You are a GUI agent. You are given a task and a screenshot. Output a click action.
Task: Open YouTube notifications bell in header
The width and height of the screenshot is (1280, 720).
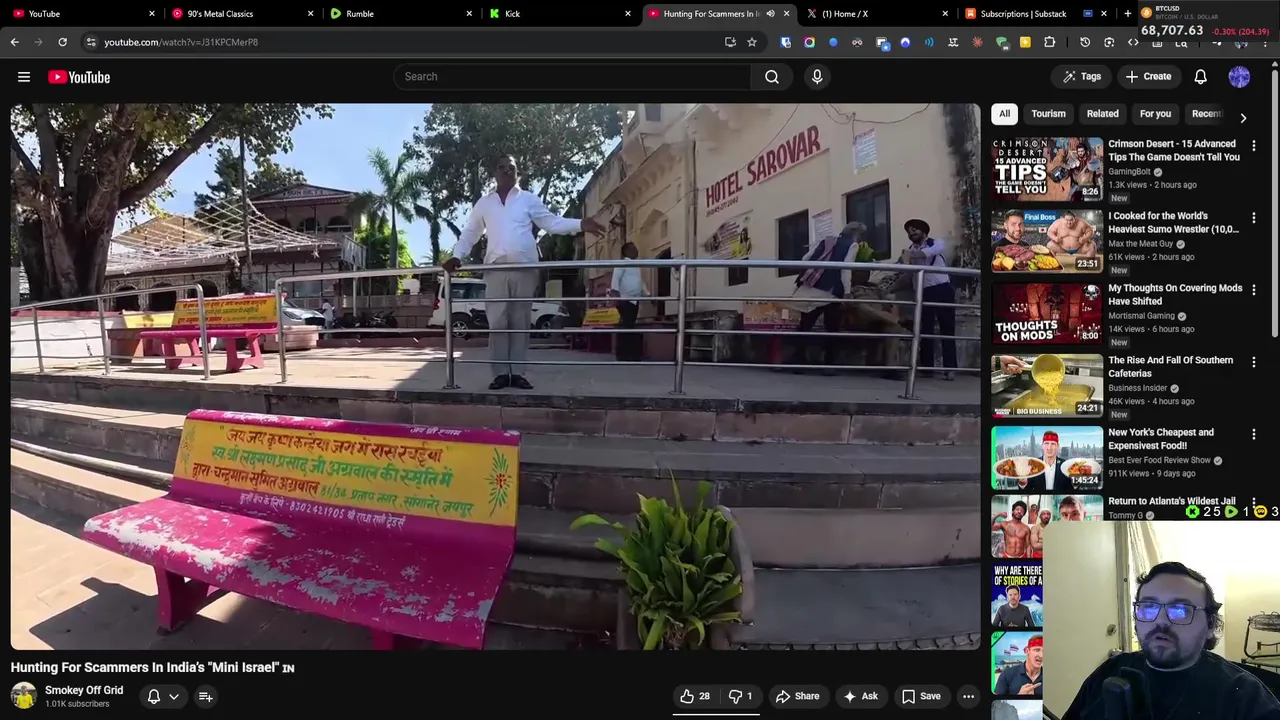tap(1200, 77)
